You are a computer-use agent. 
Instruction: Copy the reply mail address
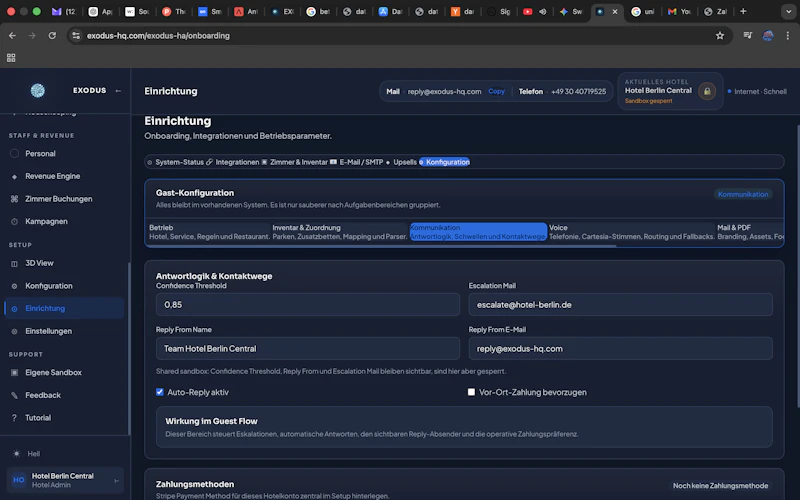click(496, 91)
